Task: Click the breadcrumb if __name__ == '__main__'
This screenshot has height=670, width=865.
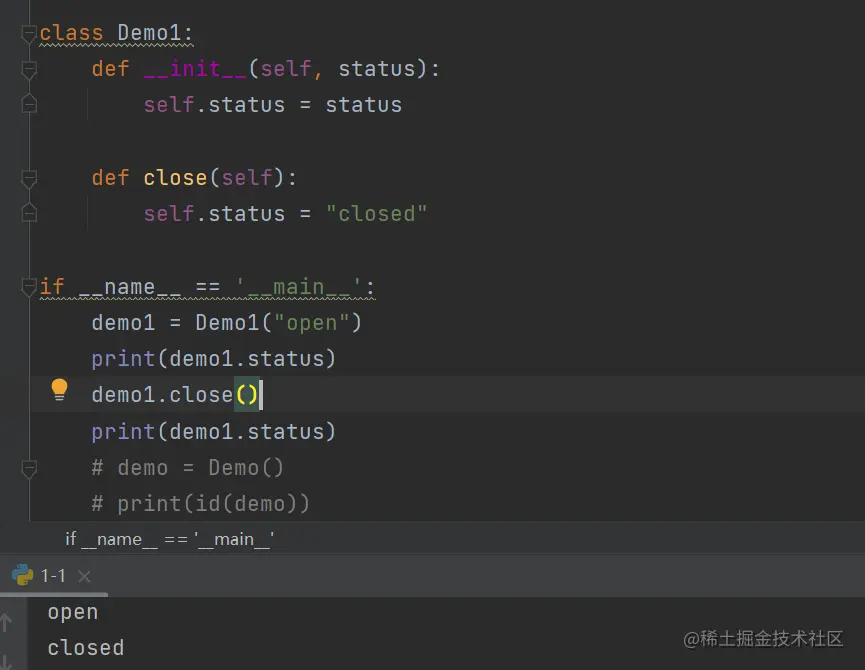Action: (x=169, y=539)
